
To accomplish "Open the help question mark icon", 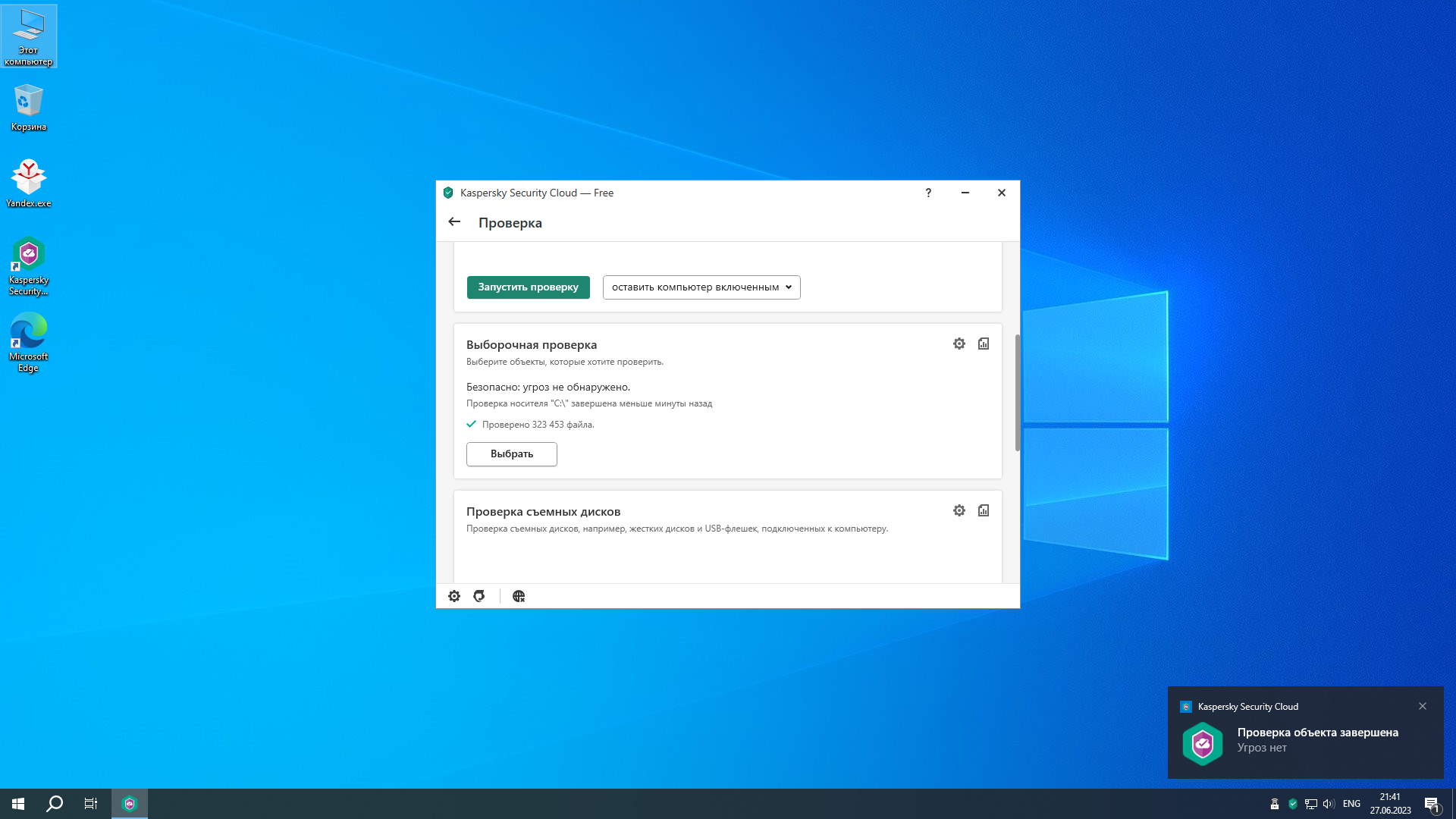I will point(927,193).
